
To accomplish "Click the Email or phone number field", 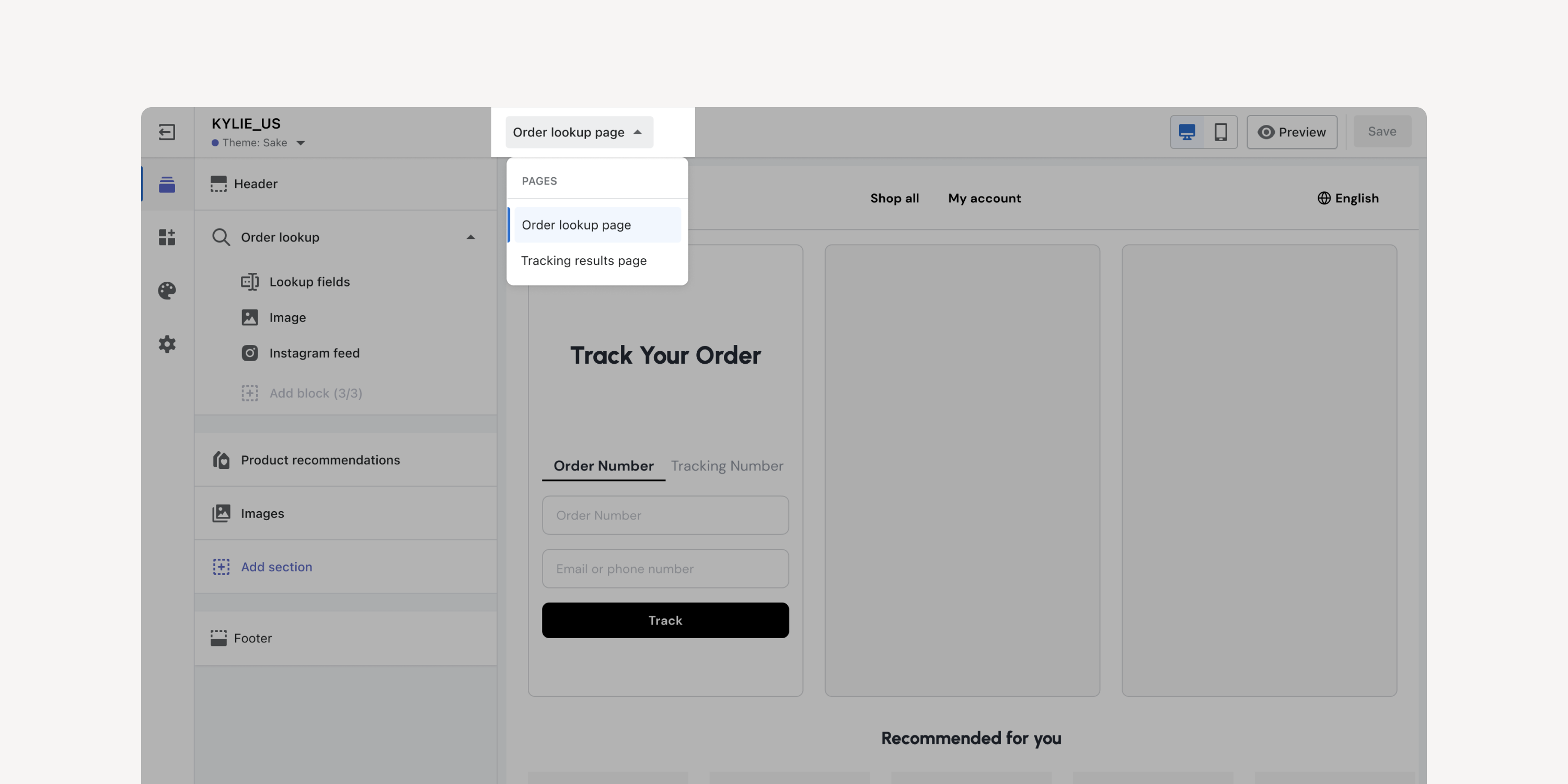I will pyautogui.click(x=665, y=569).
